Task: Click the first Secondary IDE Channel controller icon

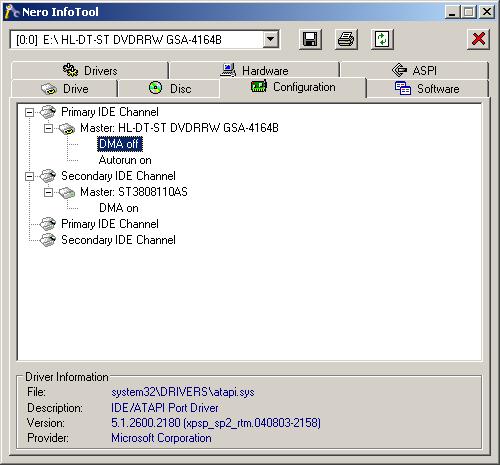Action: 48,176
